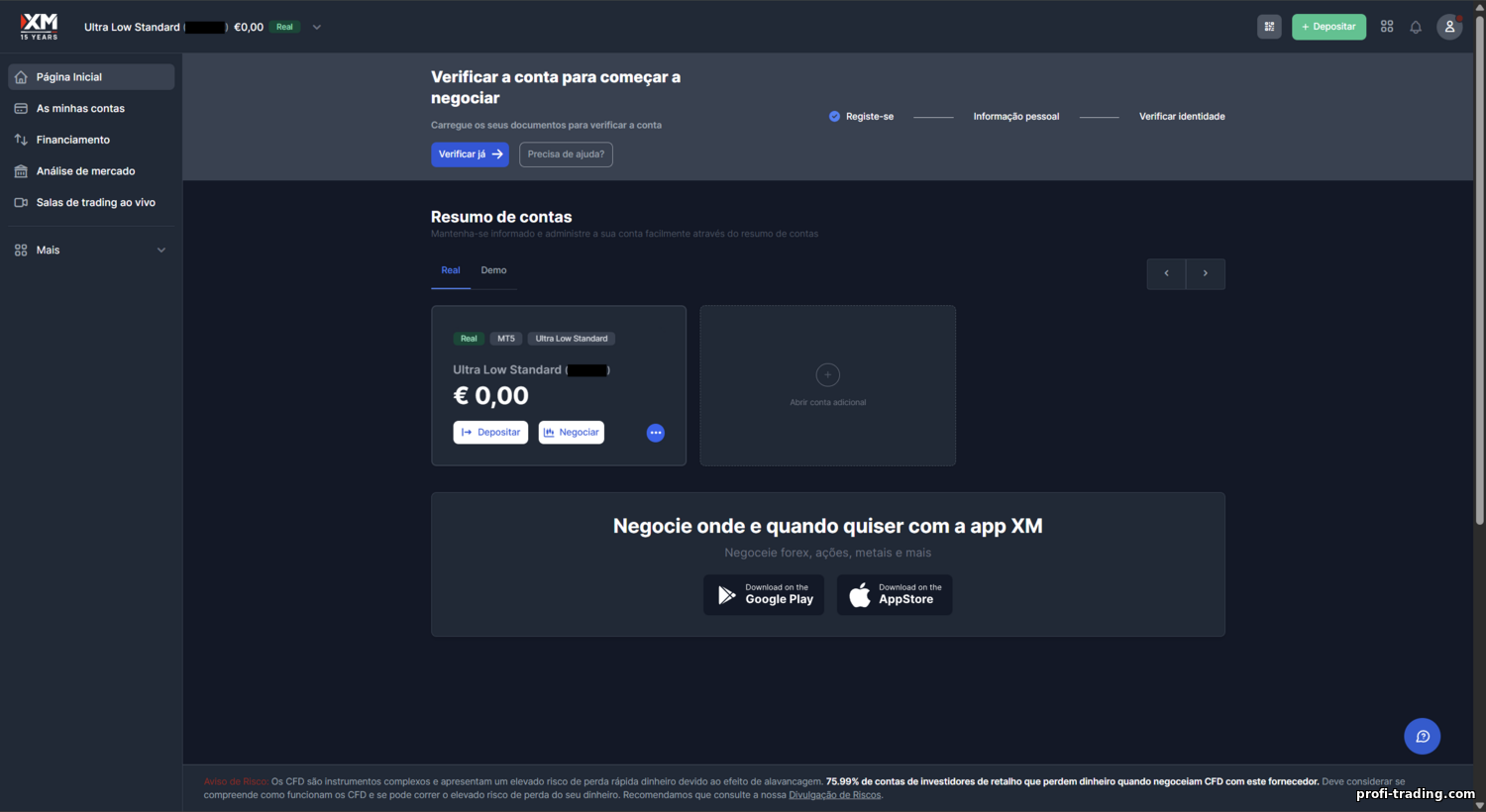Image resolution: width=1486 pixels, height=812 pixels.
Task: Expand the account selector chevron in header
Action: 317,27
